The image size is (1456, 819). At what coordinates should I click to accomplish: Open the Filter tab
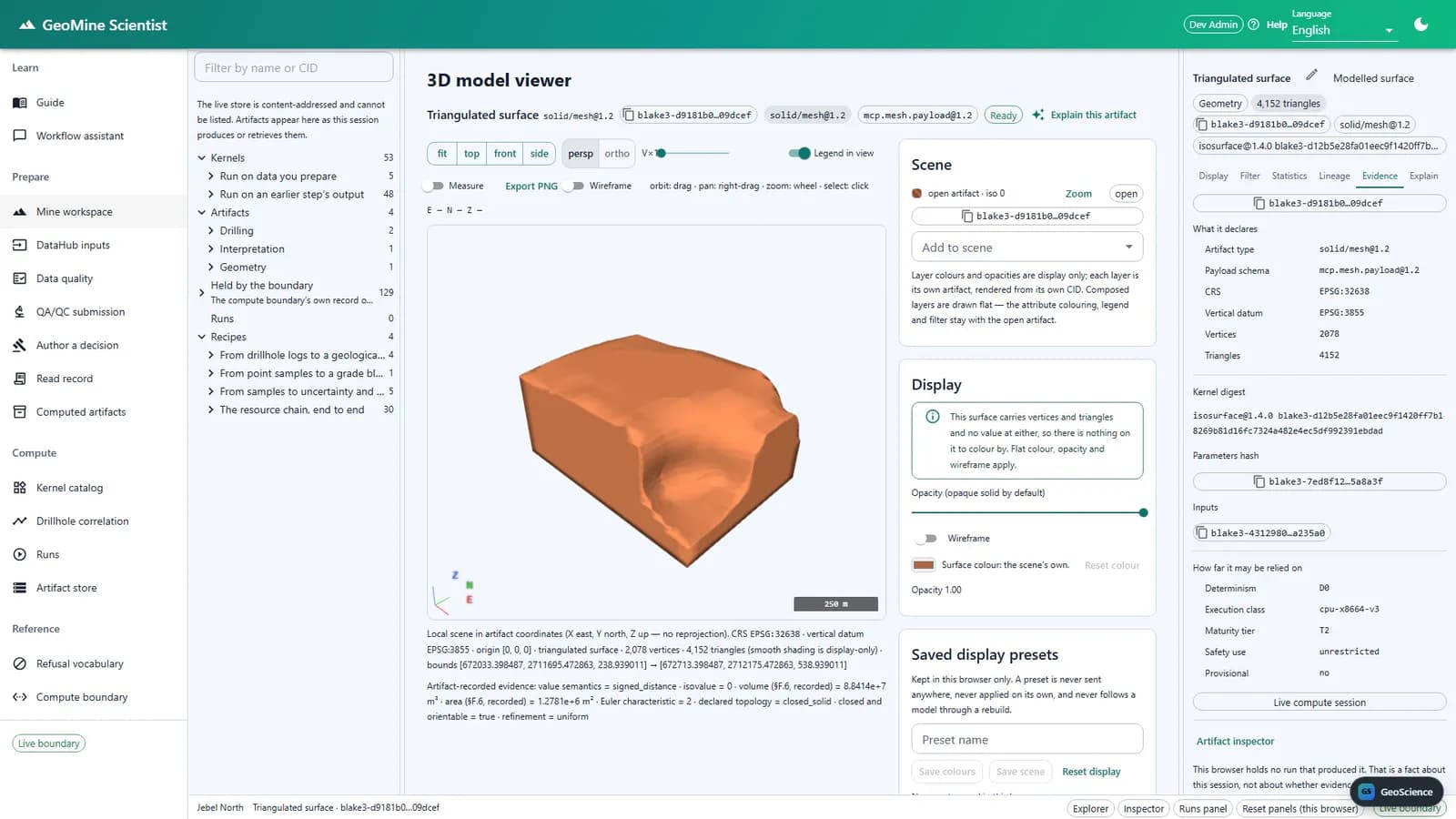coord(1250,176)
